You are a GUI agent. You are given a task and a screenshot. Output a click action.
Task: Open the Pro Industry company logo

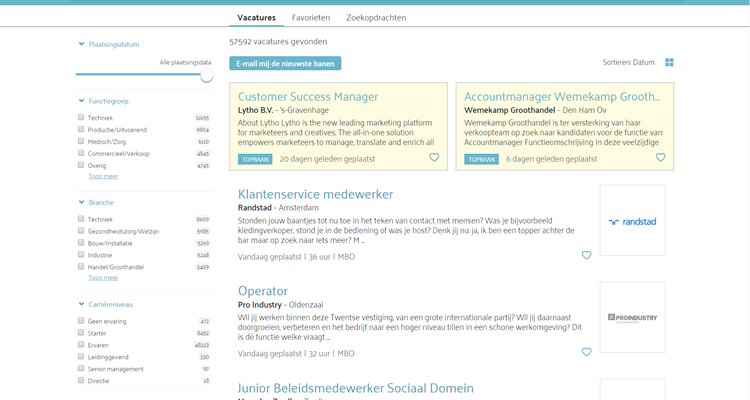click(x=632, y=317)
